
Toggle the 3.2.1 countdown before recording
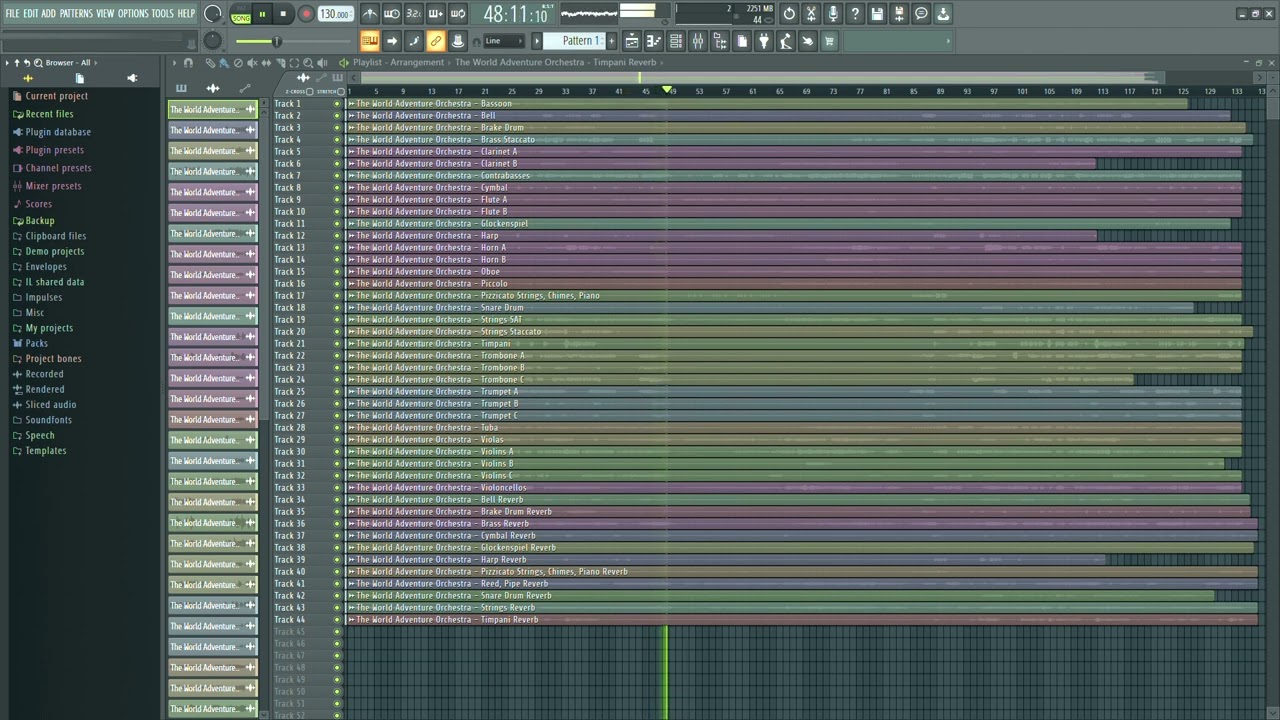[414, 14]
